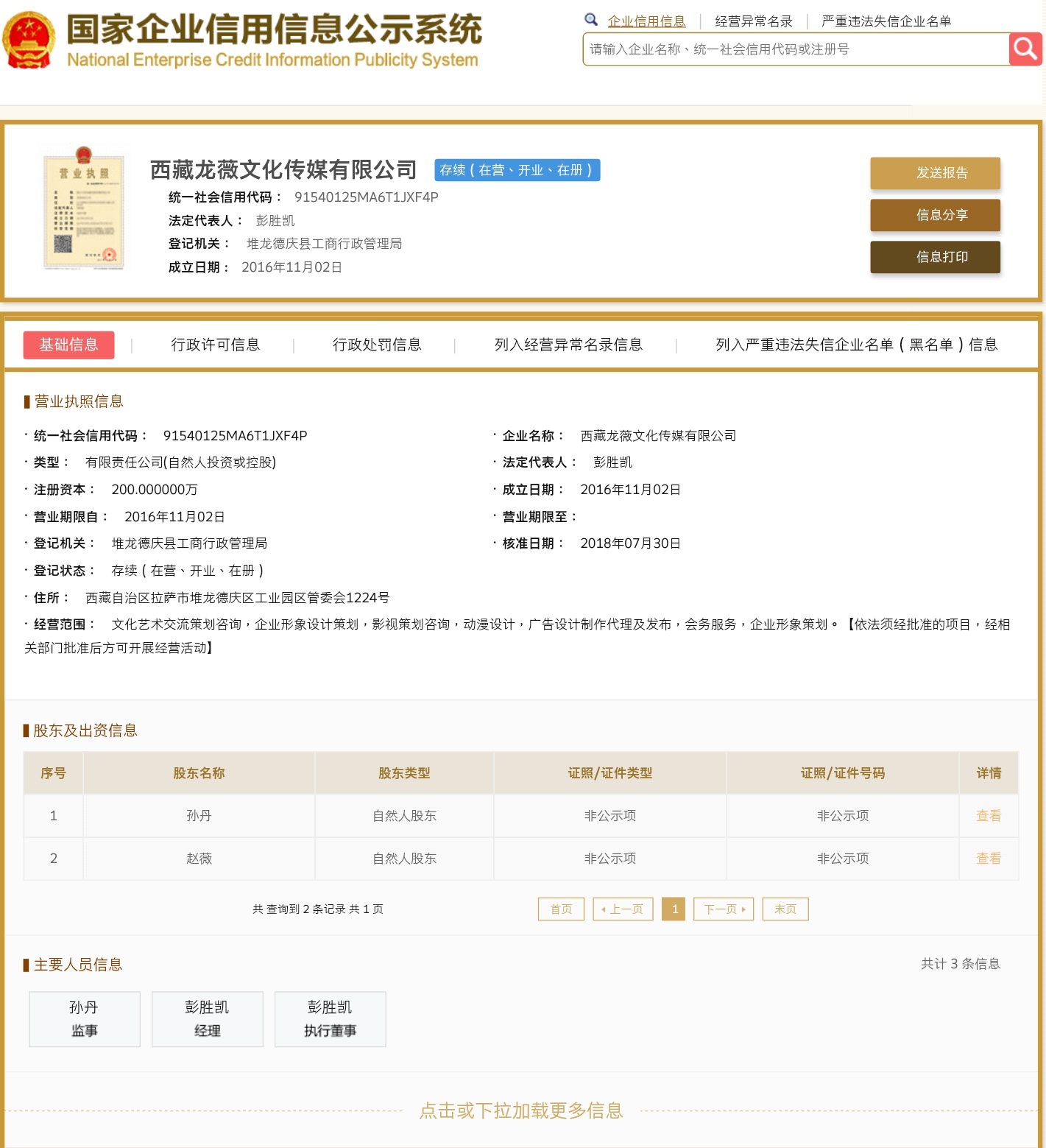Viewport: 1046px width, 1148px height.
Task: Click the 发送报告 button
Action: pyautogui.click(x=935, y=174)
